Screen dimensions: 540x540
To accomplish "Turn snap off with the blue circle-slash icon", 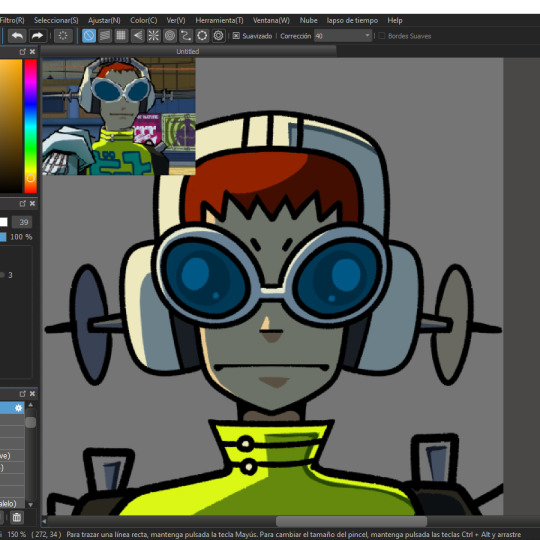I will (x=89, y=36).
